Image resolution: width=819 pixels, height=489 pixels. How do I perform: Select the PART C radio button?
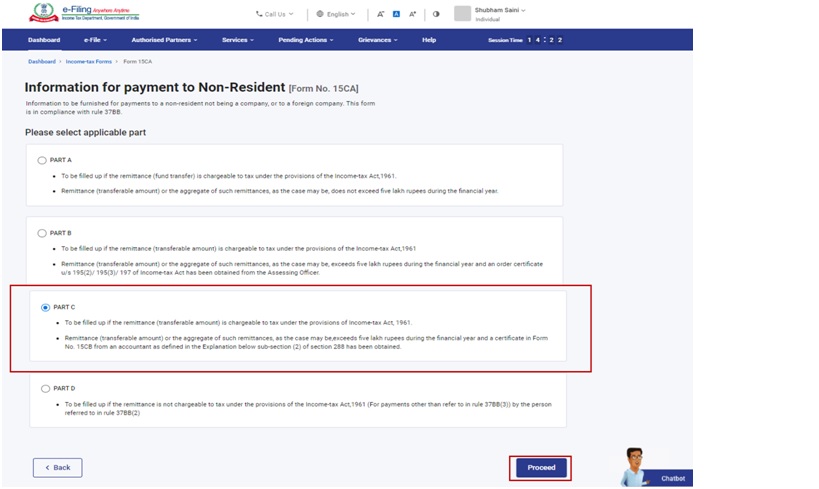pos(45,308)
